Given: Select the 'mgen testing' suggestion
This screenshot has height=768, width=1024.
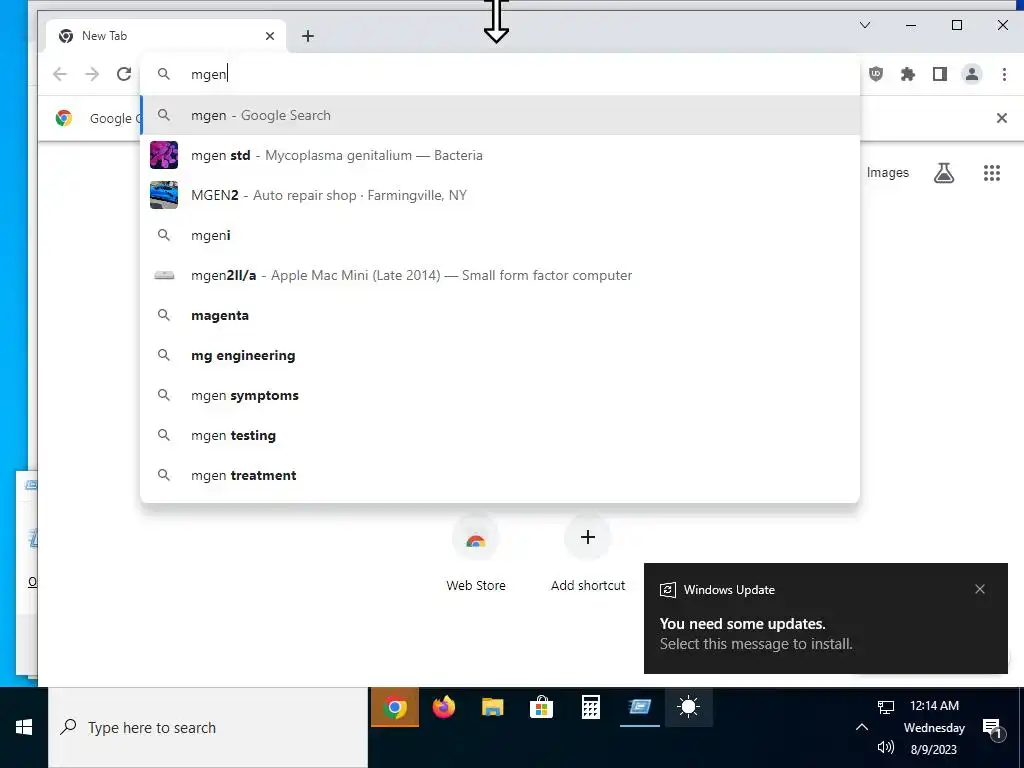Looking at the screenshot, I should [500, 436].
